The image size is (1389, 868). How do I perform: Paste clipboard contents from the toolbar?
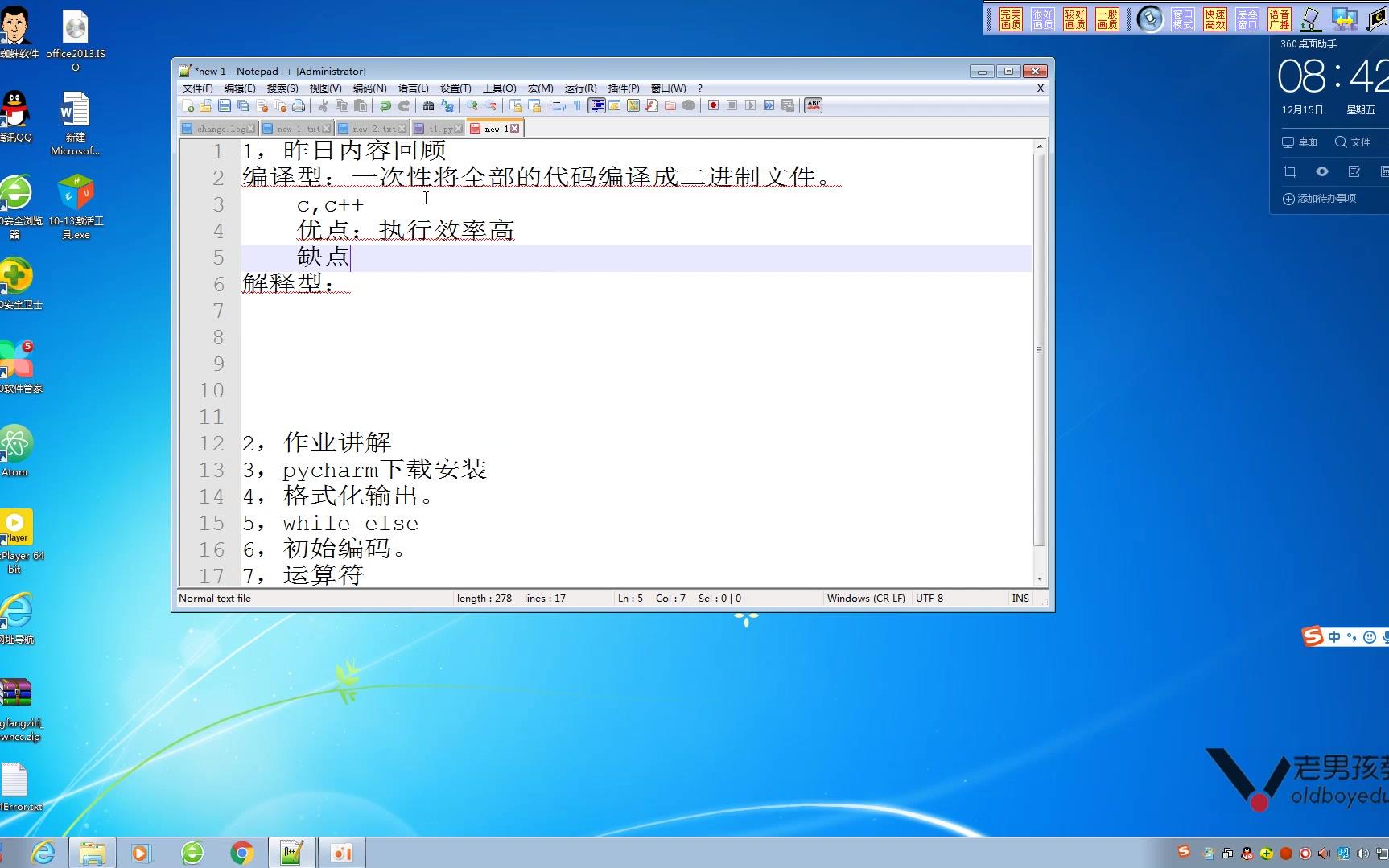pyautogui.click(x=361, y=105)
